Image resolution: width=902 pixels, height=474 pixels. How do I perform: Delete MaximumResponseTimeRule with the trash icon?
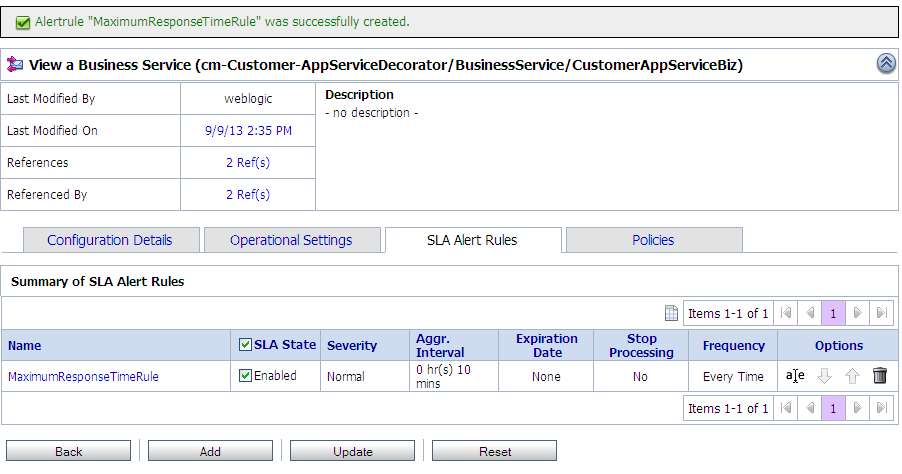[880, 376]
